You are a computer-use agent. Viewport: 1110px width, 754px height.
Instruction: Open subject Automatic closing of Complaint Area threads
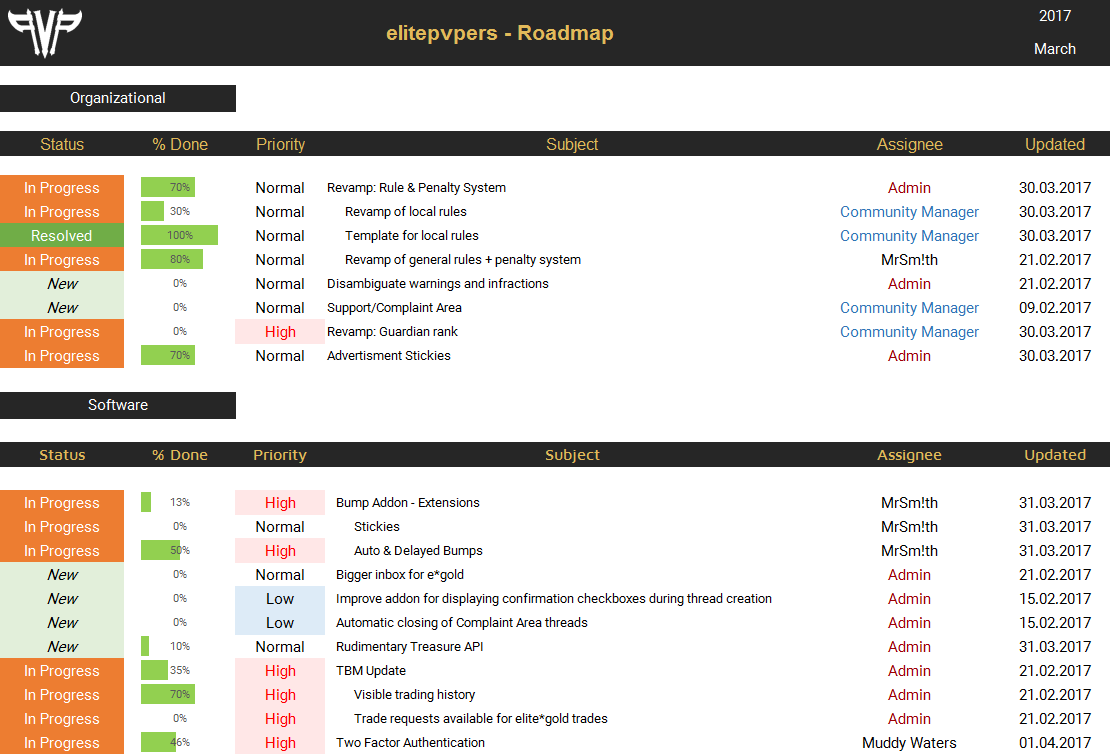coord(462,623)
